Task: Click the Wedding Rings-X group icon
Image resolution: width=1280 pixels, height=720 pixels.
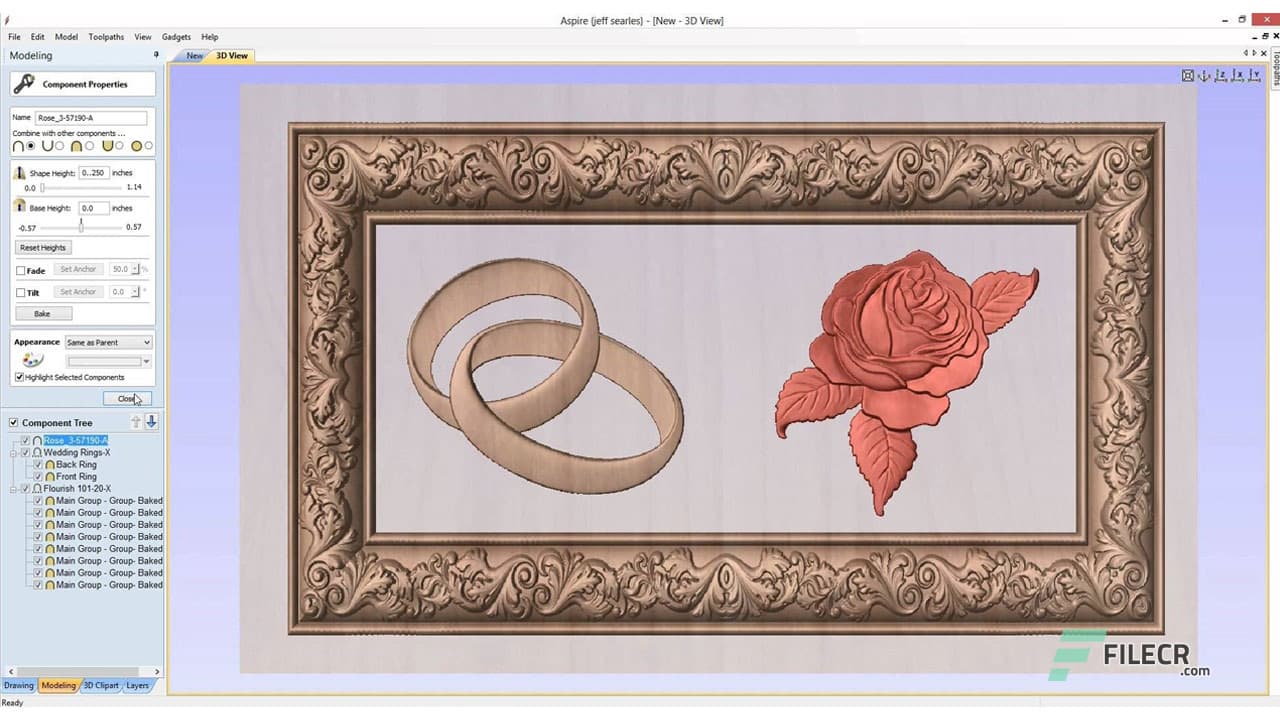Action: coord(38,452)
